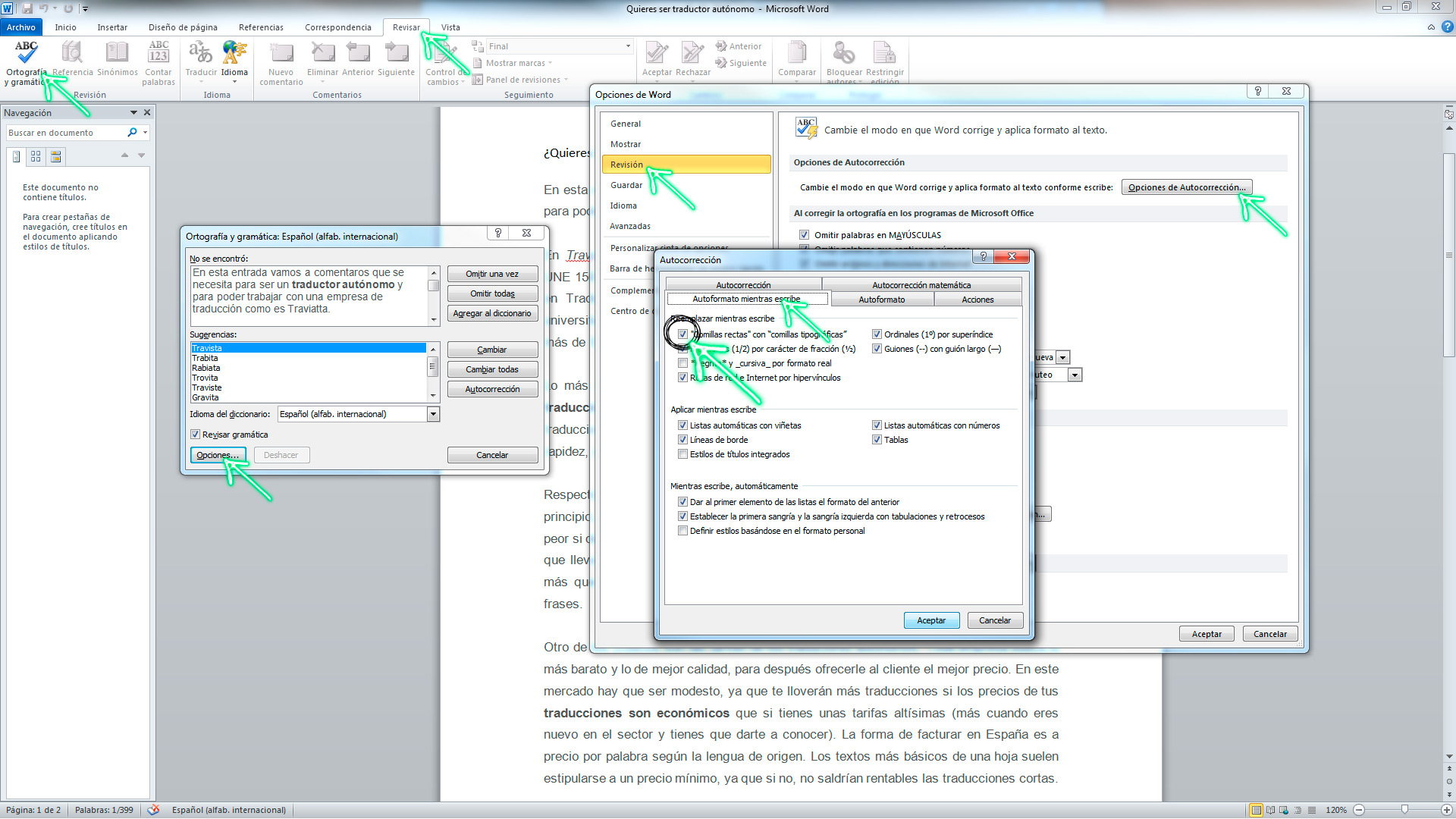This screenshot has height=819, width=1456.
Task: Expand Navegación pane options arrow
Action: pyautogui.click(x=133, y=112)
